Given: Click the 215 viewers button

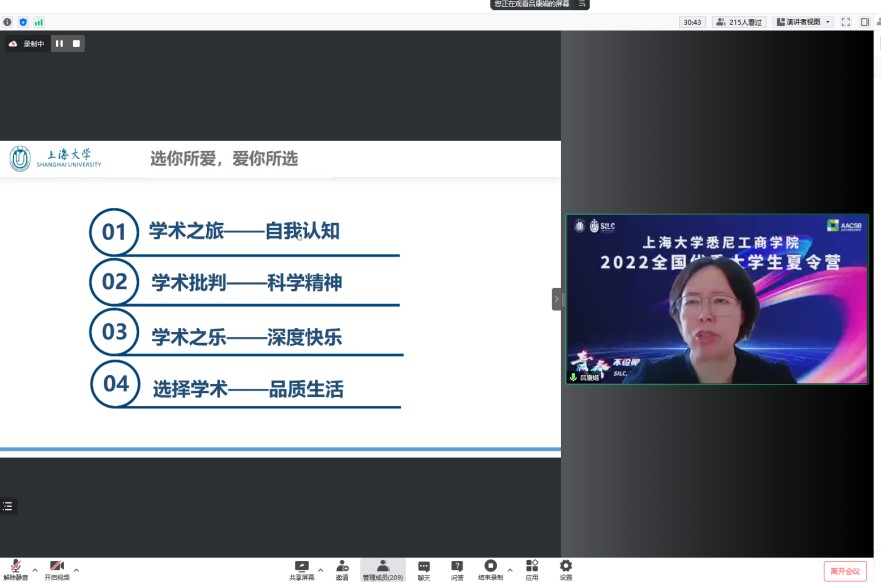Looking at the screenshot, I should pyautogui.click(x=739, y=22).
